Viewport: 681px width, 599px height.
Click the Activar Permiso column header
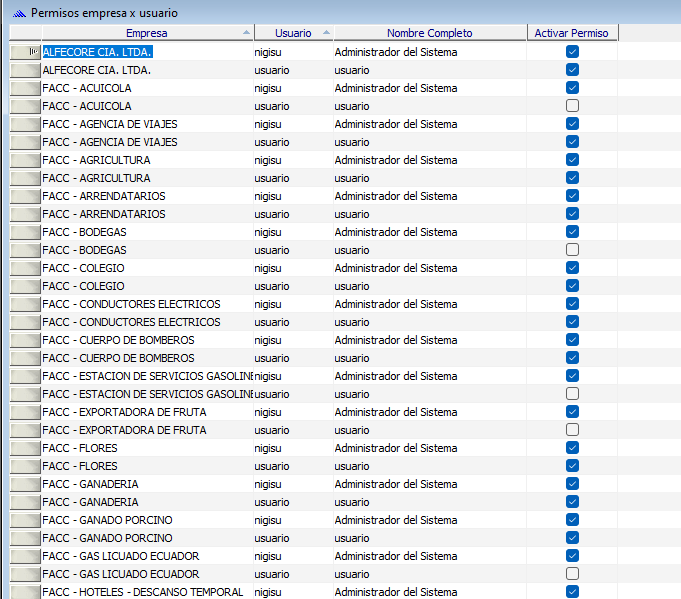[x=572, y=33]
